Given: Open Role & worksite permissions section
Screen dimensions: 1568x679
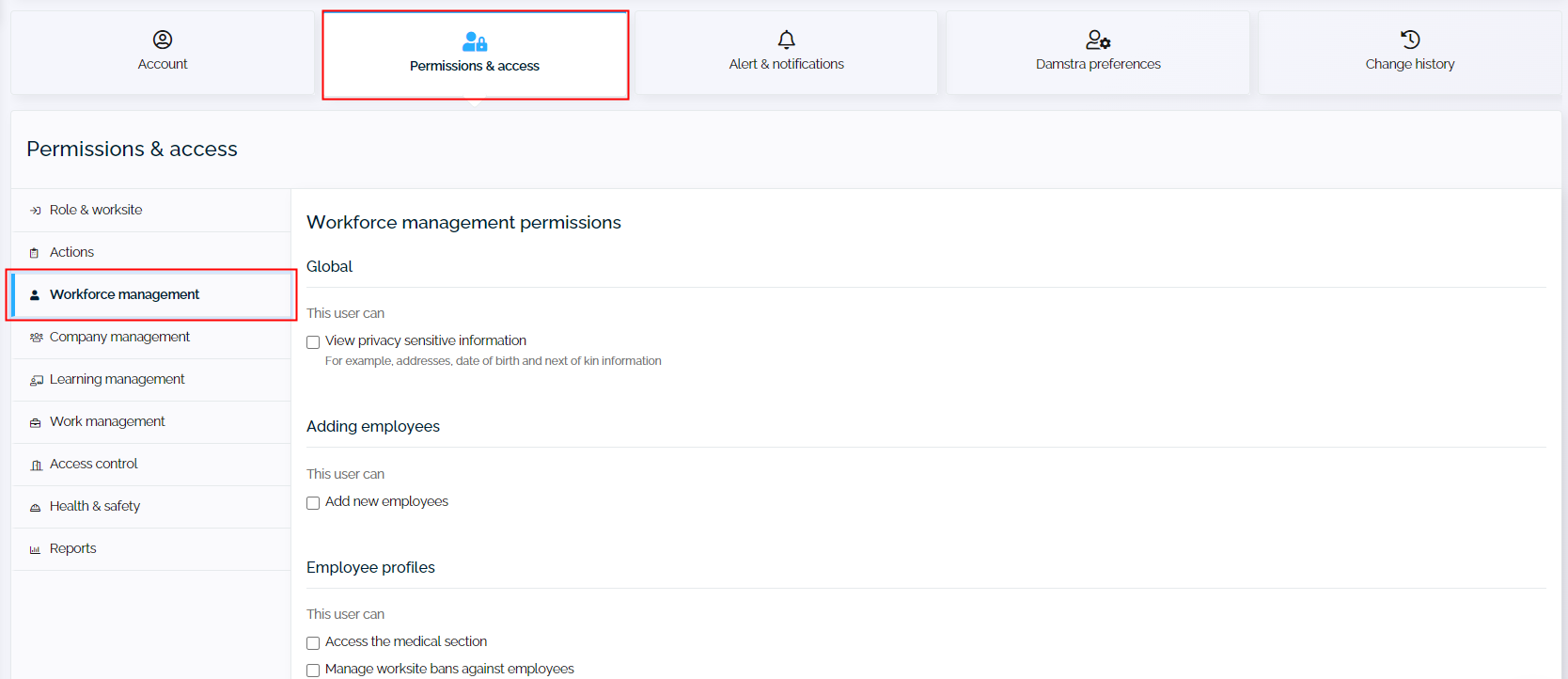Looking at the screenshot, I should (96, 210).
